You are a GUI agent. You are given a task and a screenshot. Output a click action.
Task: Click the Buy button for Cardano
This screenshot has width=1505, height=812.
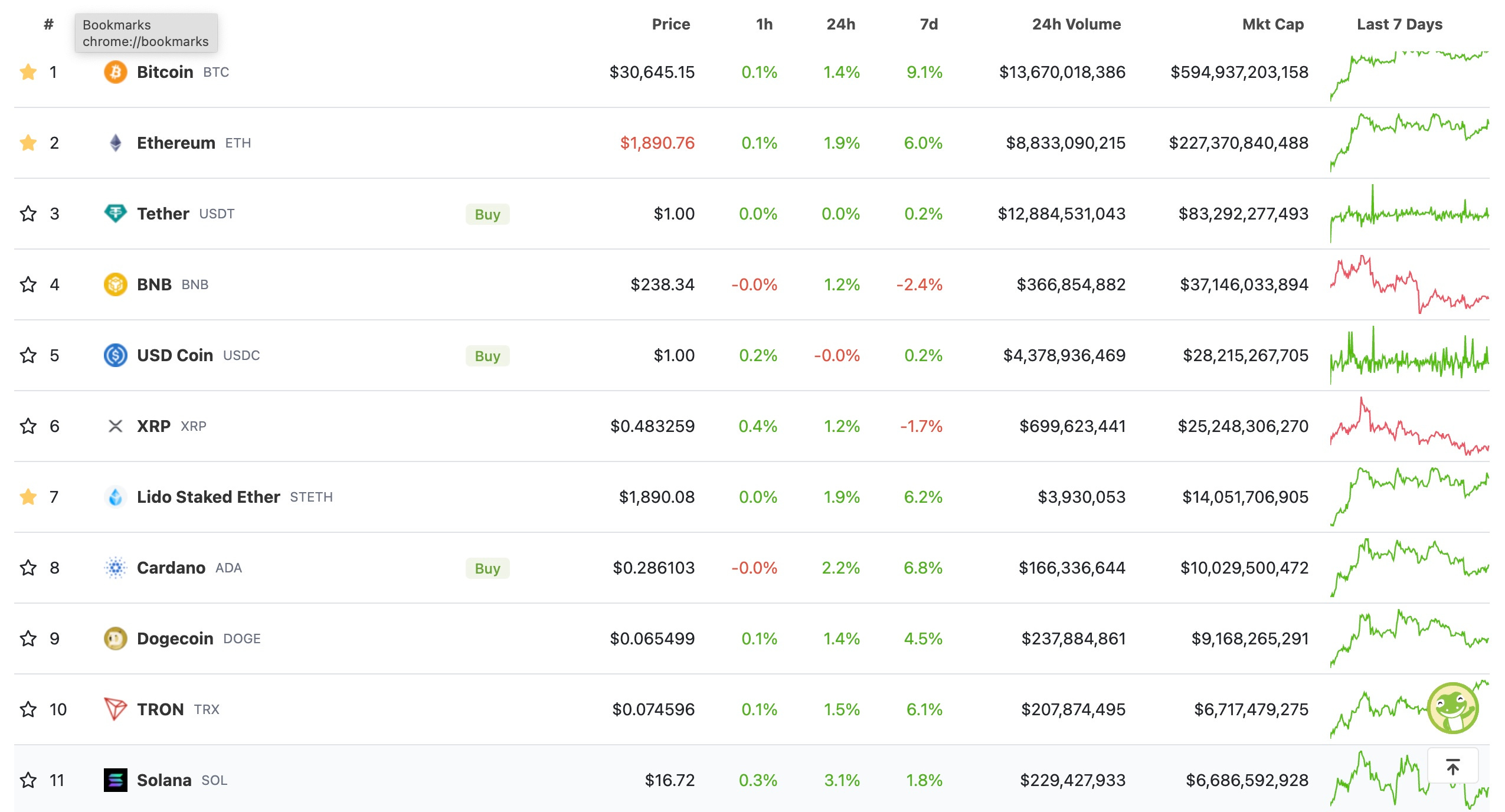pos(488,568)
